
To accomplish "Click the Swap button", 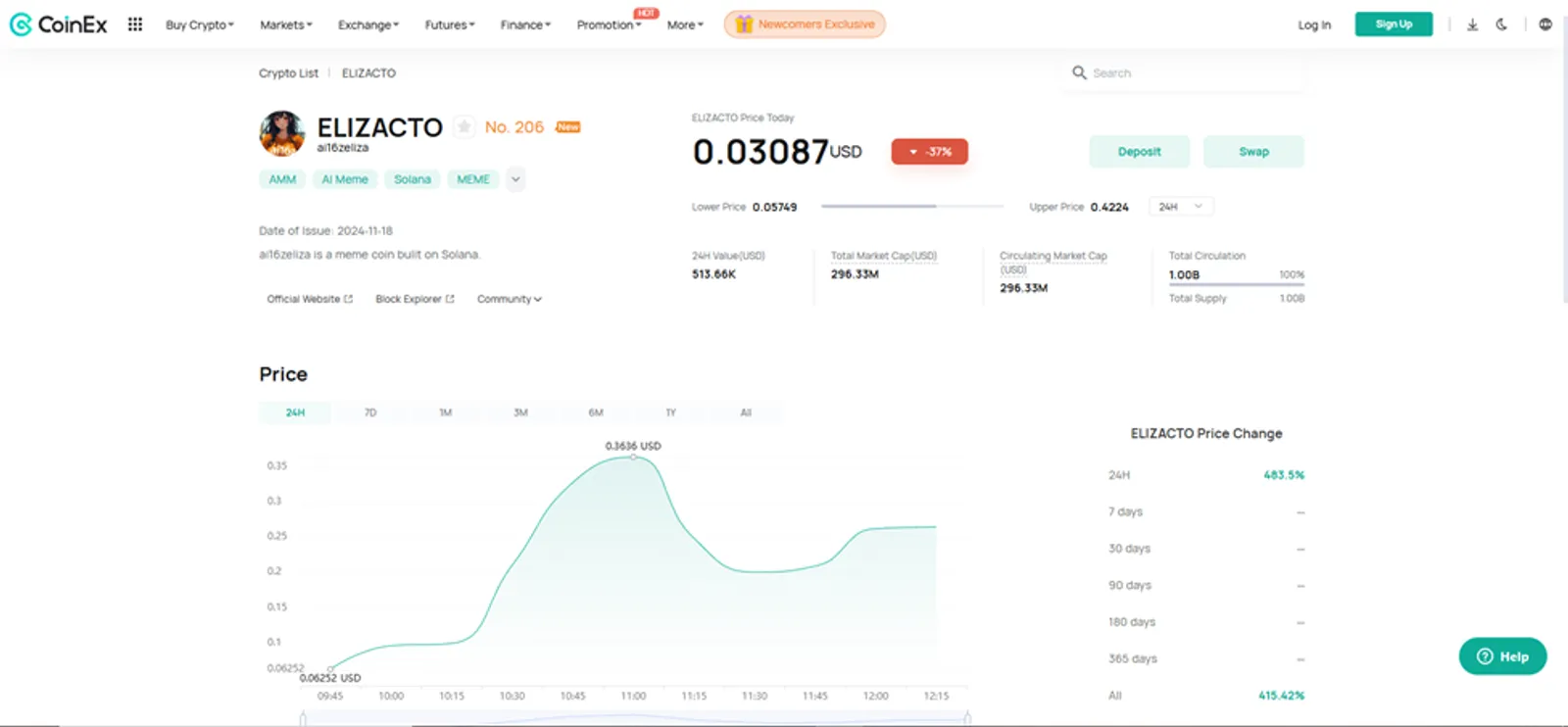I will pos(1253,152).
